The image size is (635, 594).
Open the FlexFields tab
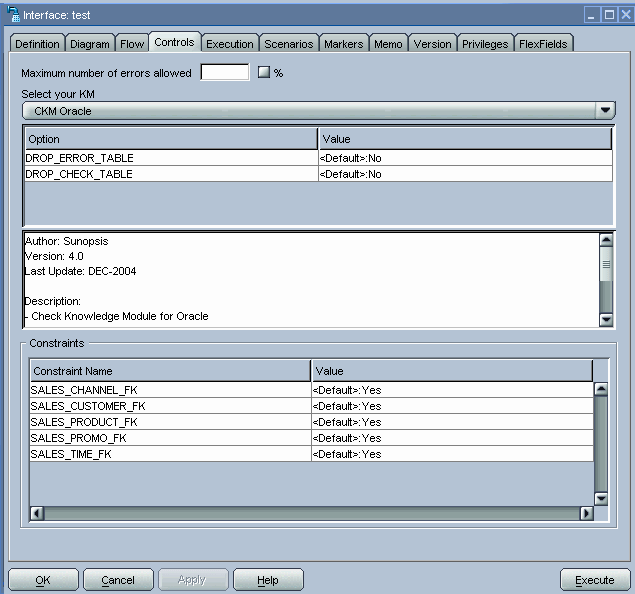tap(543, 44)
